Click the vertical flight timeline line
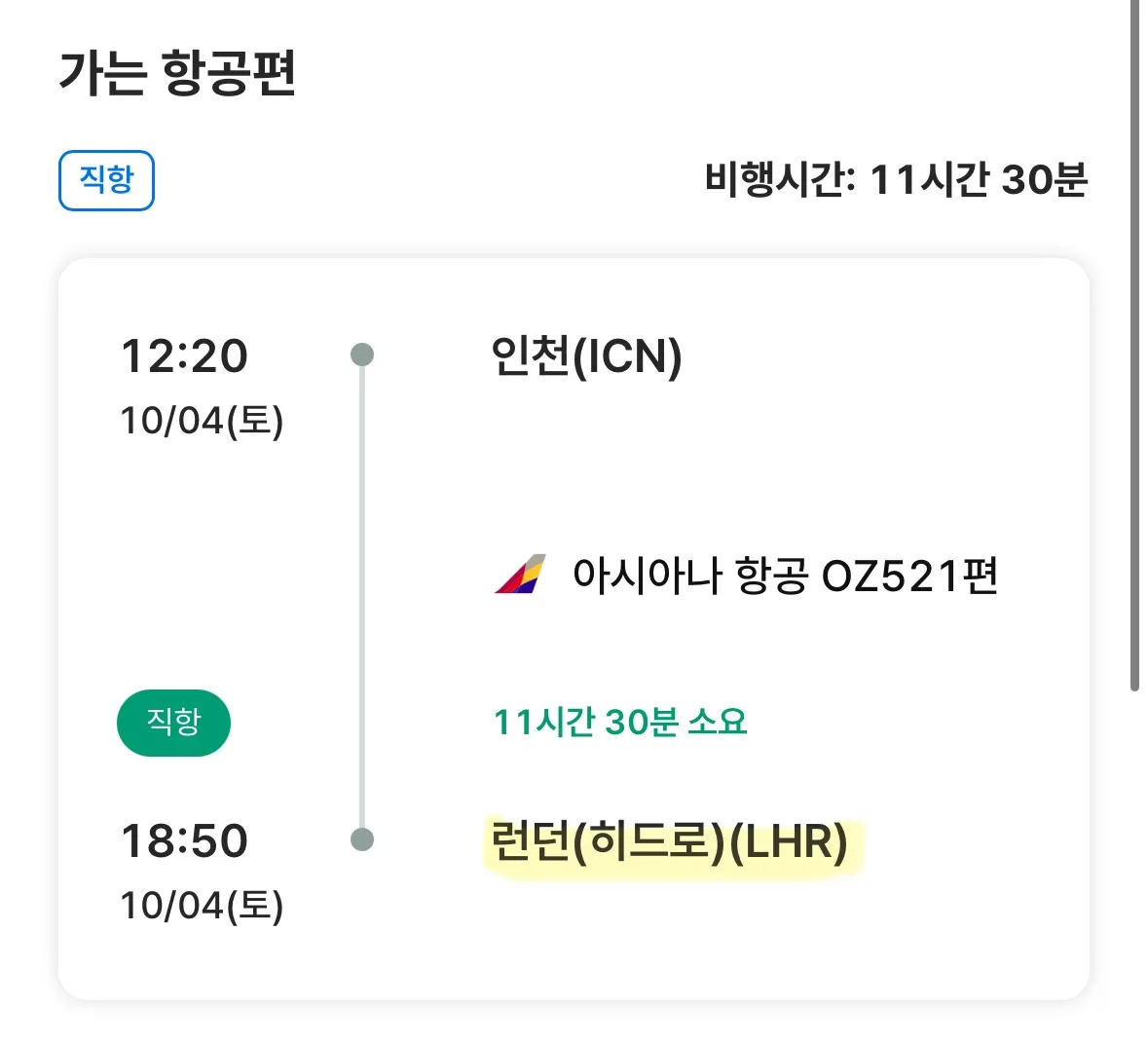Image resolution: width=1148 pixels, height=1043 pixels. (362, 594)
